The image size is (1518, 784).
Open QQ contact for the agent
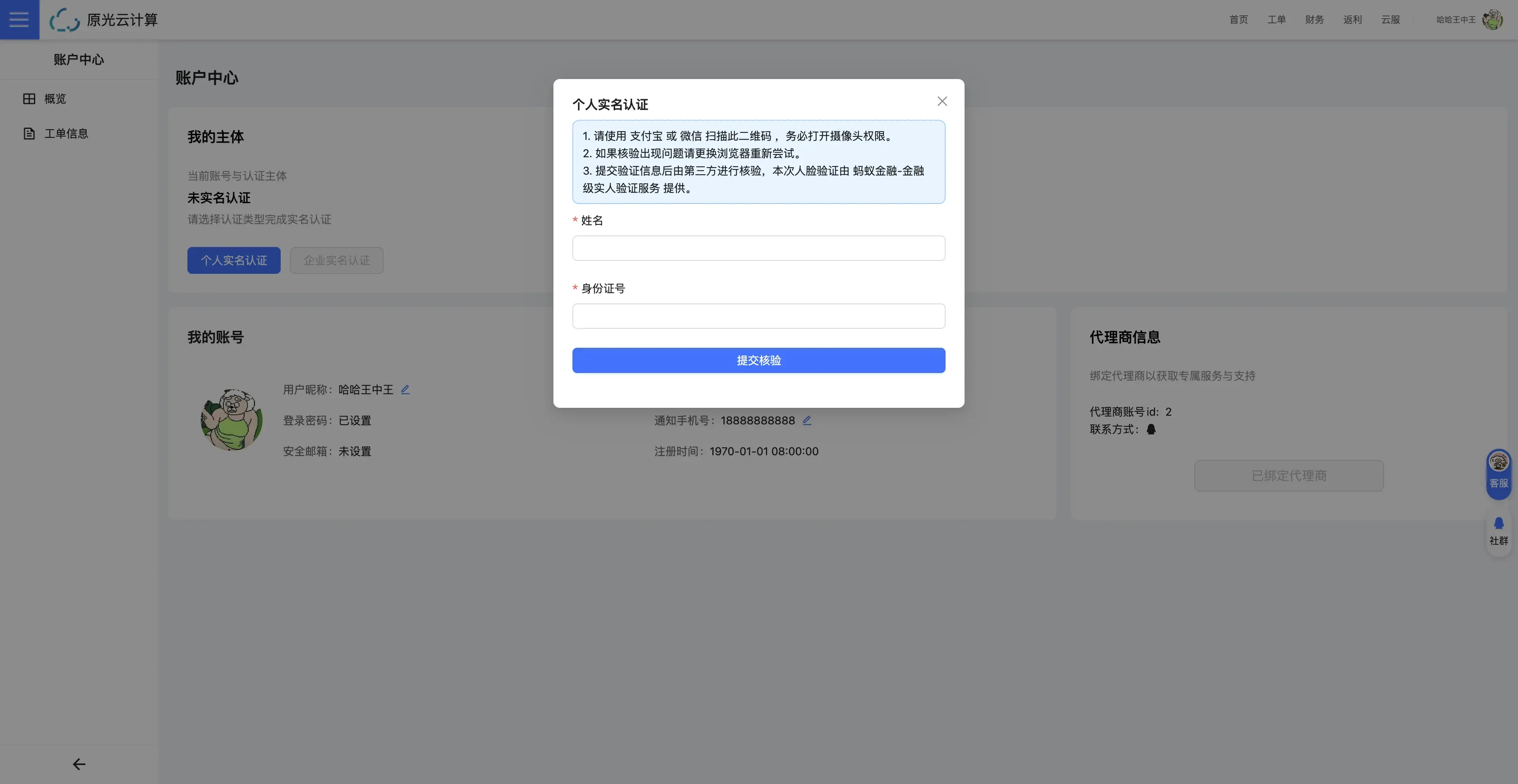point(1151,430)
